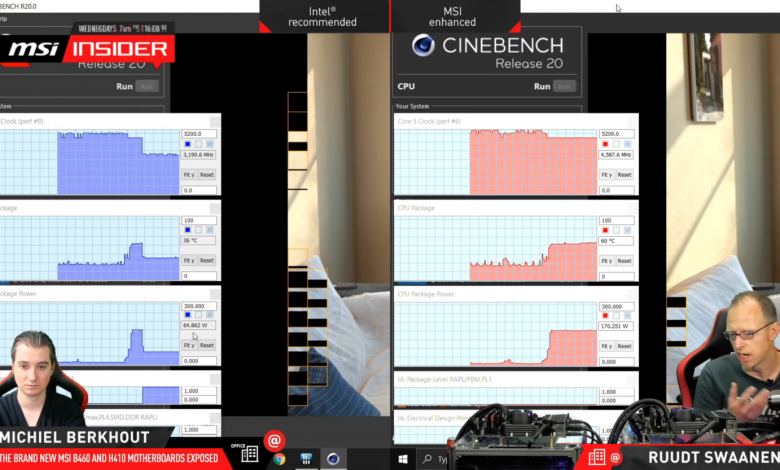
Task: Click Reset on the red CPU Package graph
Action: pos(625,261)
